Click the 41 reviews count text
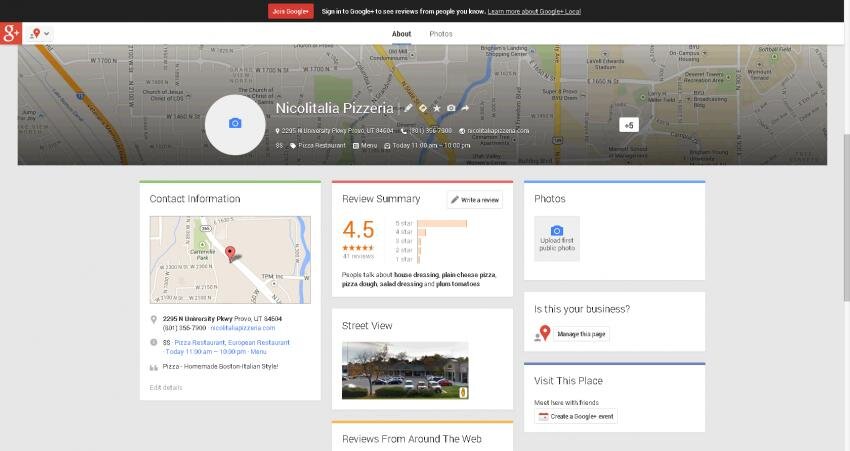Viewport: 850px width, 451px height. coord(358,256)
